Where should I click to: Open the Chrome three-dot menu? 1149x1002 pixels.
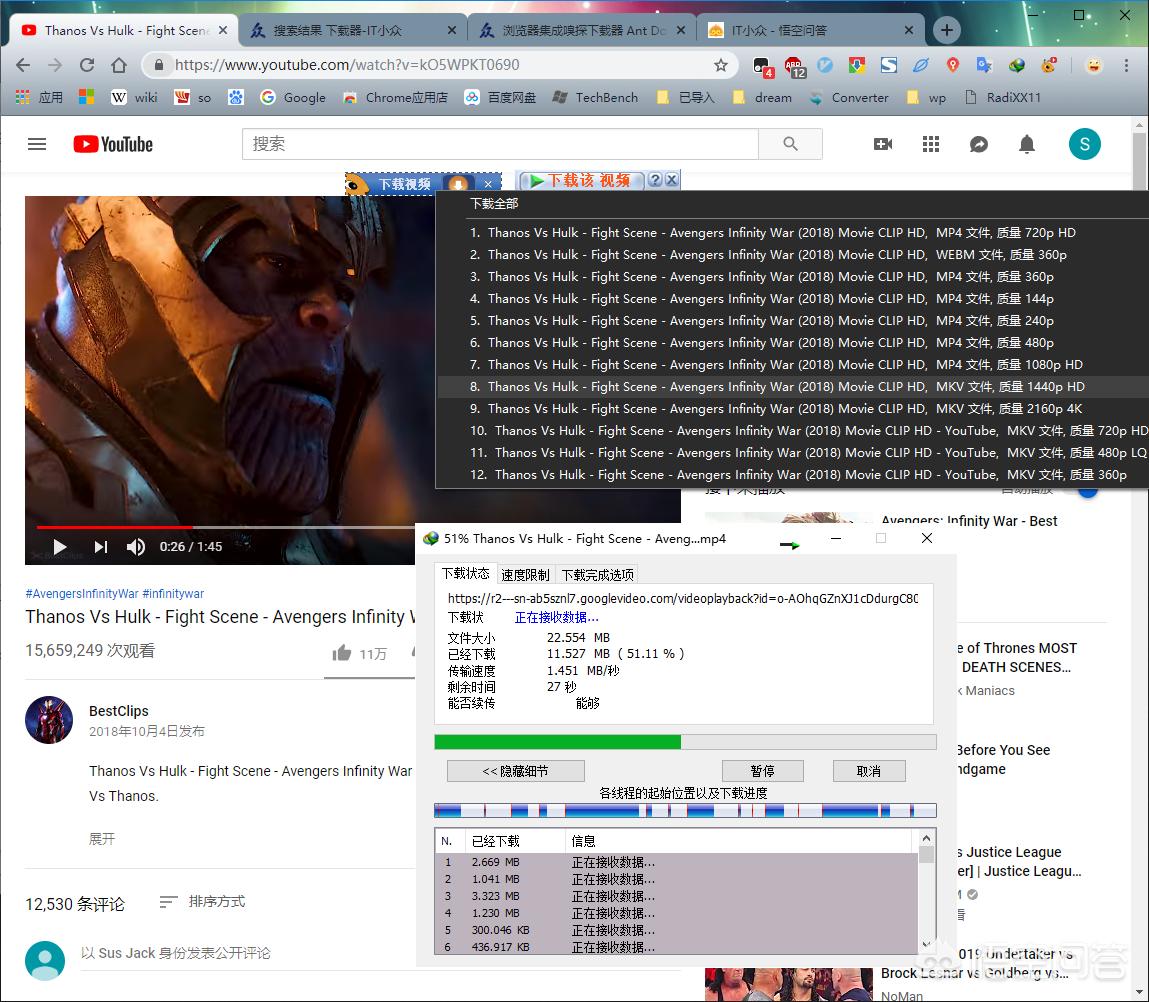(1126, 65)
